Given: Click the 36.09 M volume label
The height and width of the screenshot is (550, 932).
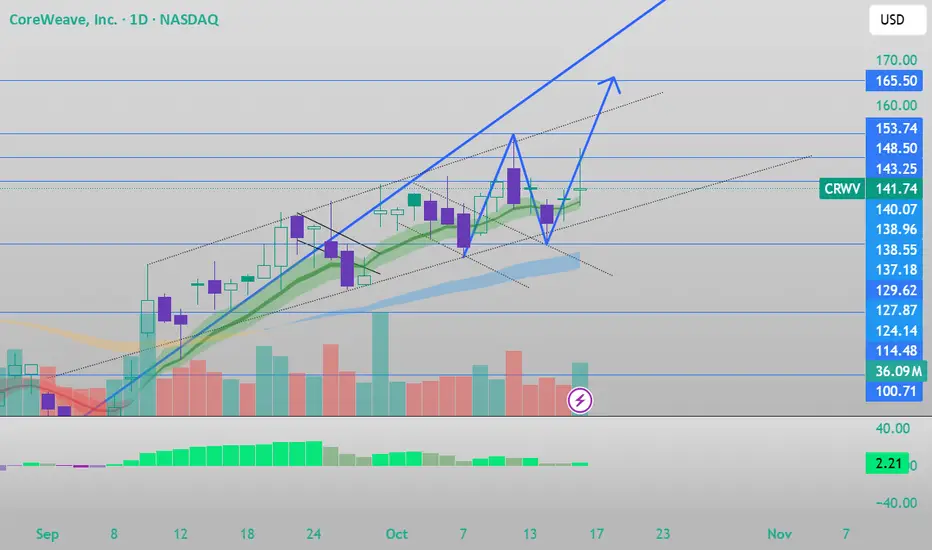Looking at the screenshot, I should 895,371.
